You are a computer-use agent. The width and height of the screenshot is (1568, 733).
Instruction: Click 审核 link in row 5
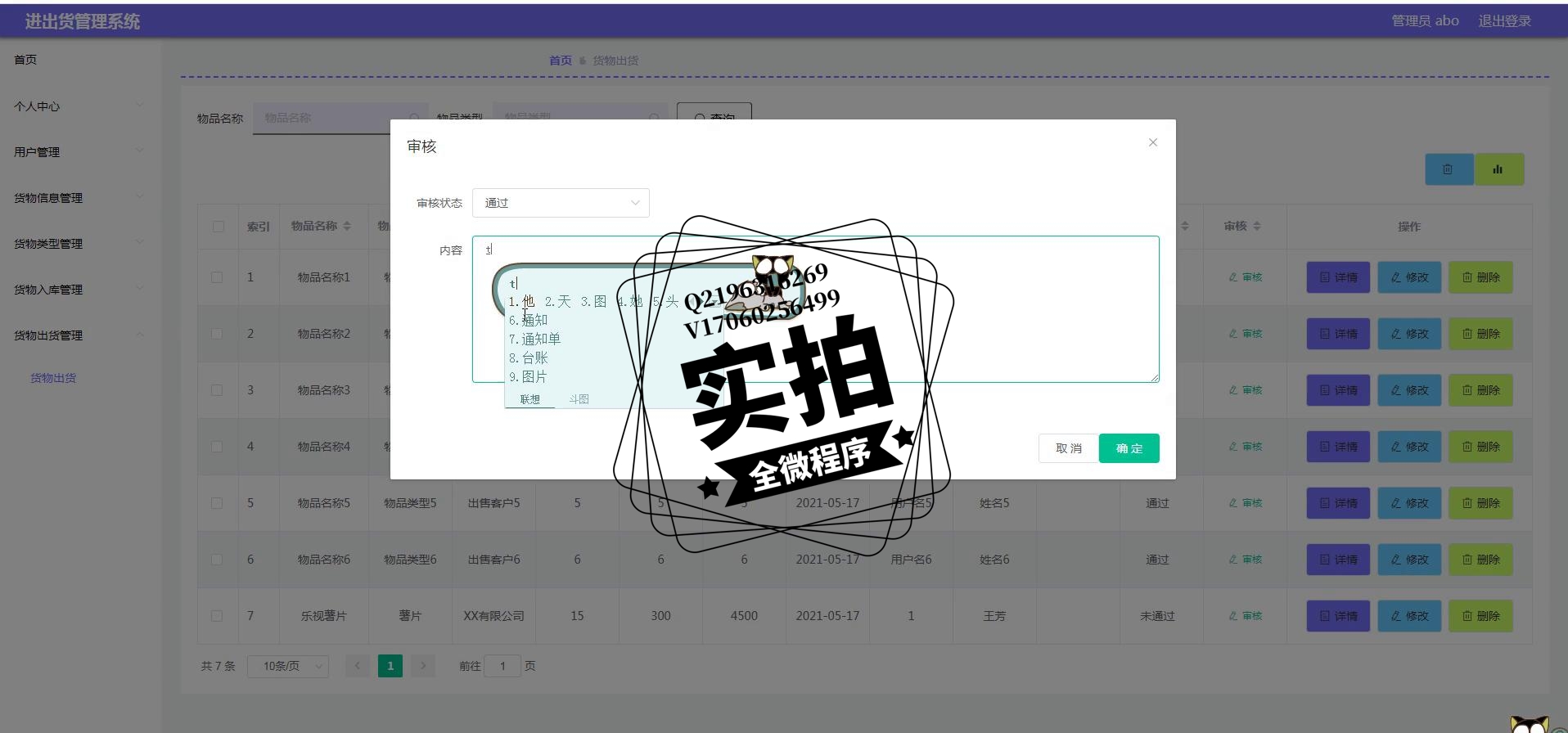click(x=1246, y=503)
